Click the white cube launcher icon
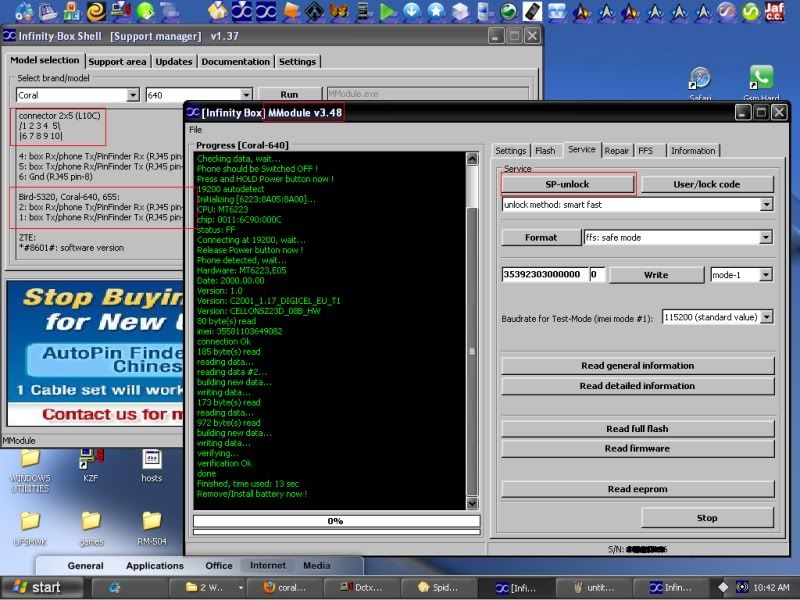The width and height of the screenshot is (800, 600). pos(460,12)
